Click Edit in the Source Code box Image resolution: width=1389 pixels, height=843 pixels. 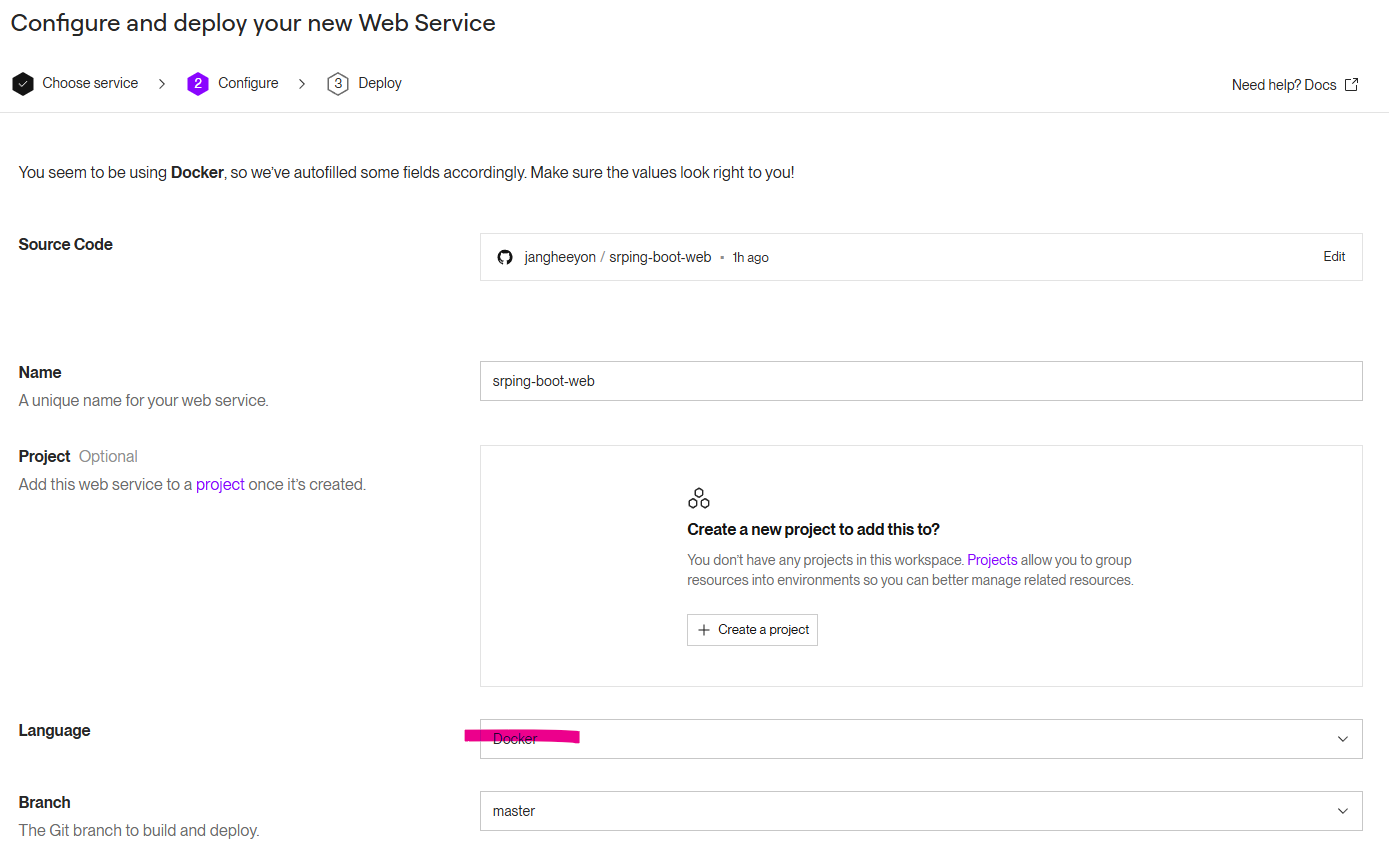1334,257
